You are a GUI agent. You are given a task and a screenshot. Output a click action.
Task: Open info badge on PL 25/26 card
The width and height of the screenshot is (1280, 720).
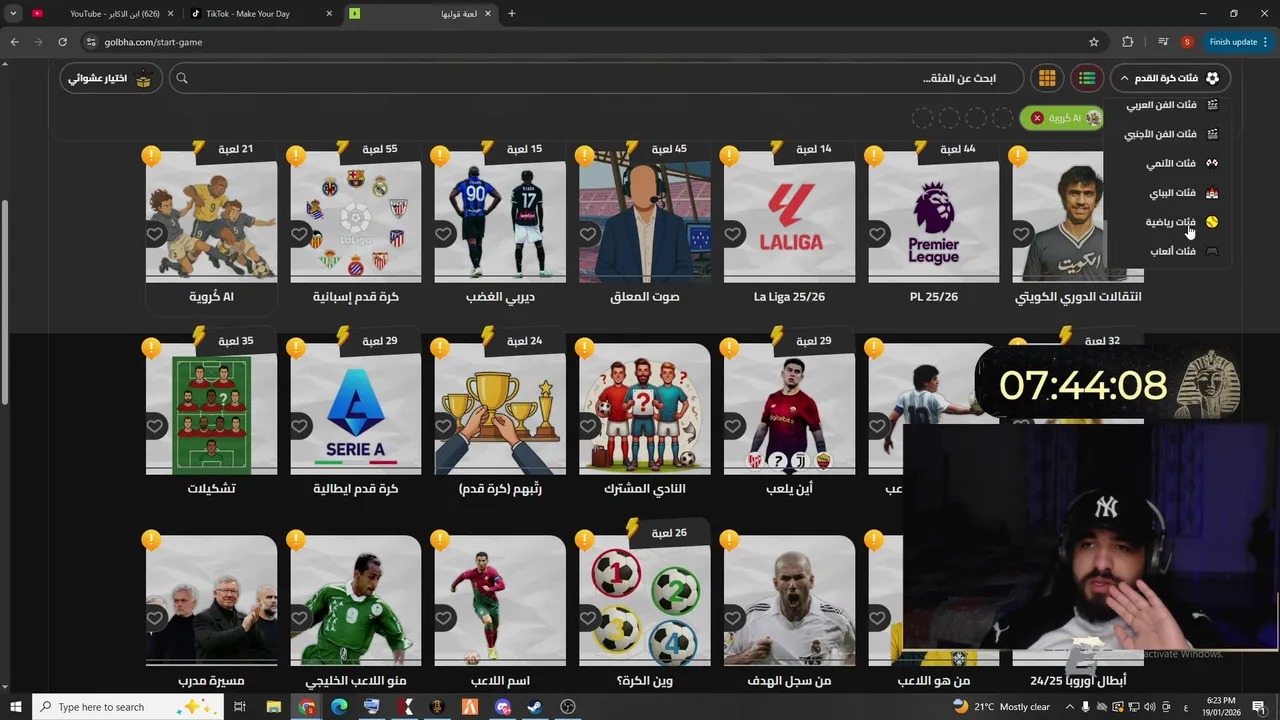pyautogui.click(x=874, y=156)
